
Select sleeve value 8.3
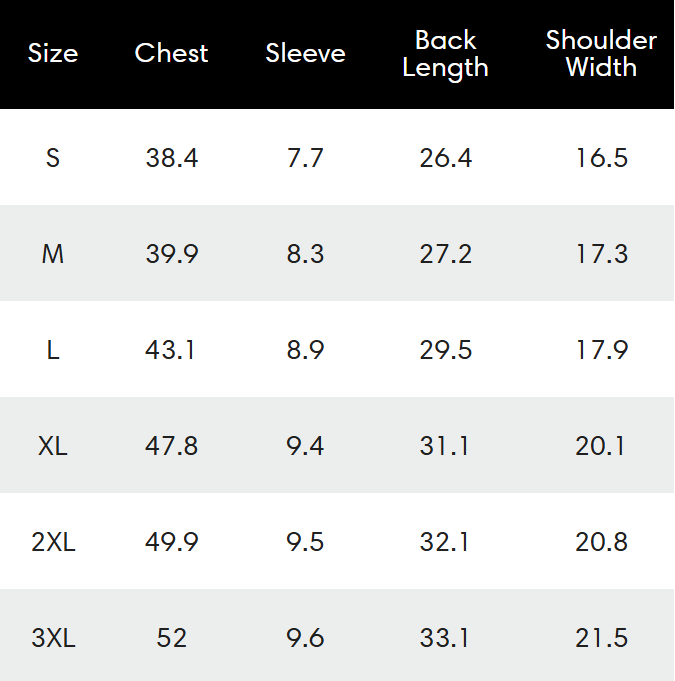coord(305,254)
